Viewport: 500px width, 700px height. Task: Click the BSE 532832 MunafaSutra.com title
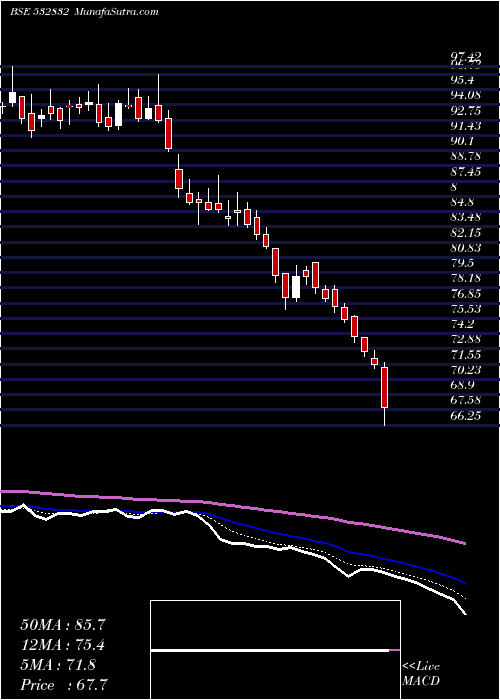pos(84,12)
